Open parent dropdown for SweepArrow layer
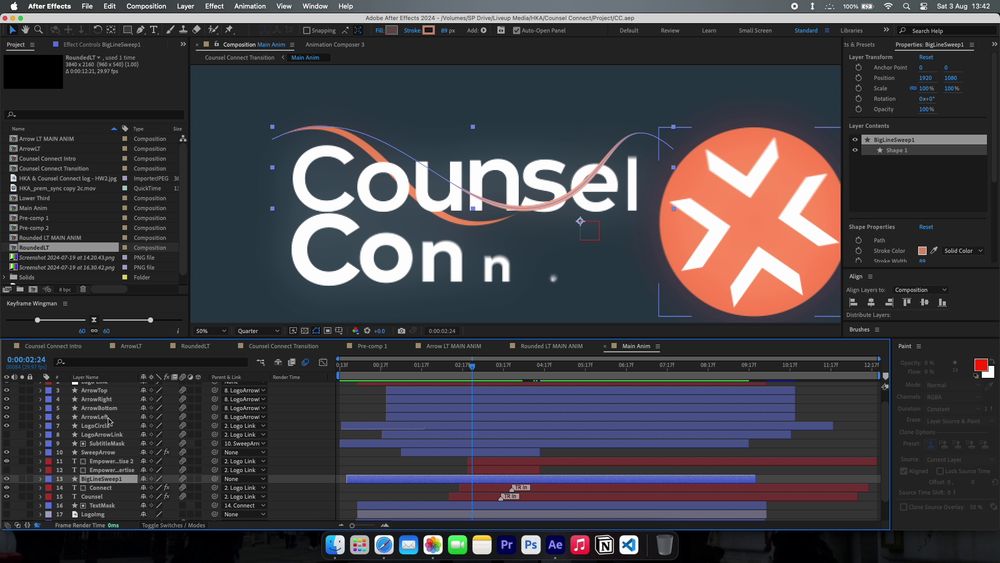1000x563 pixels. click(x=244, y=452)
